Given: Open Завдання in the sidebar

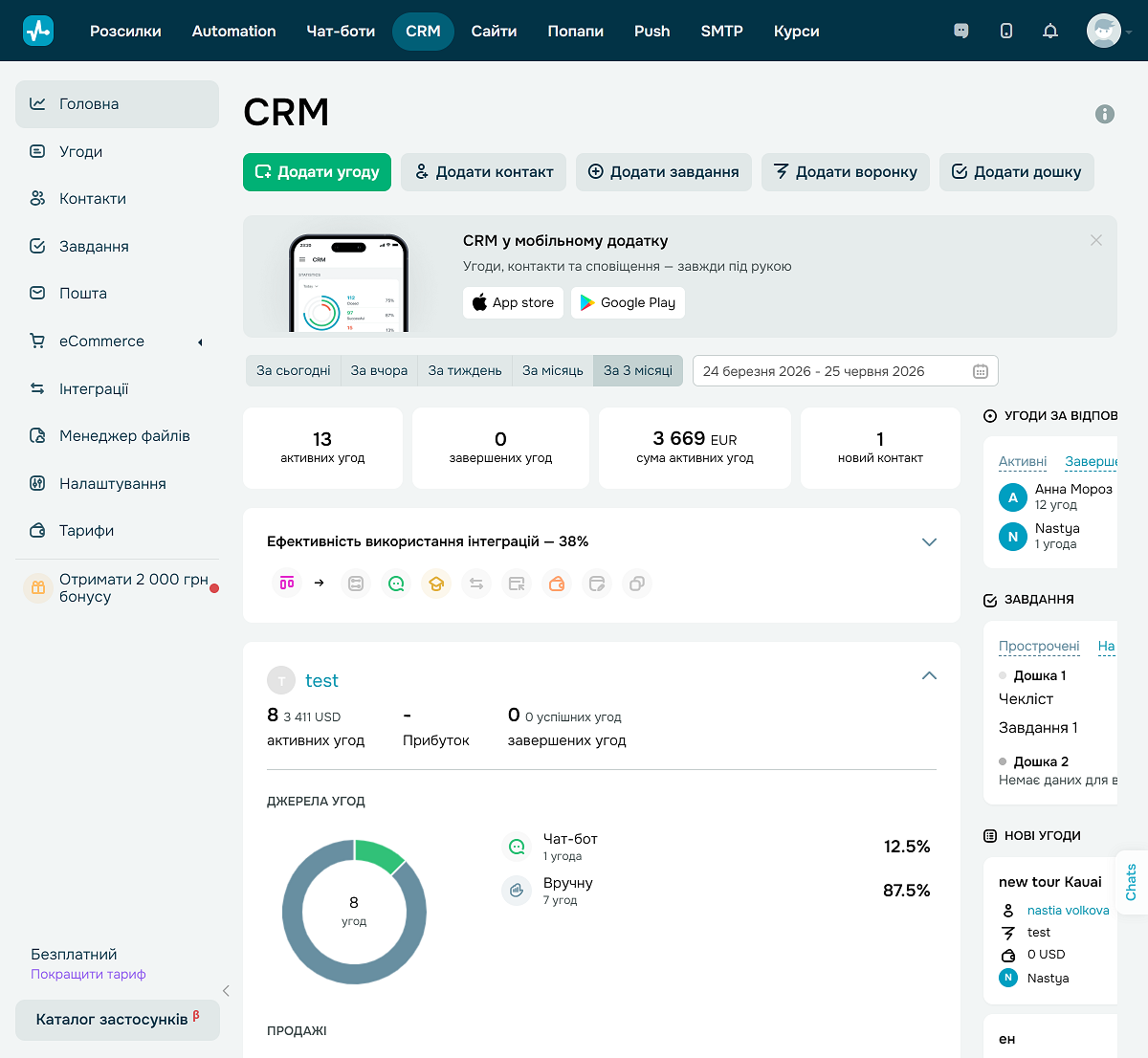Looking at the screenshot, I should [117, 246].
